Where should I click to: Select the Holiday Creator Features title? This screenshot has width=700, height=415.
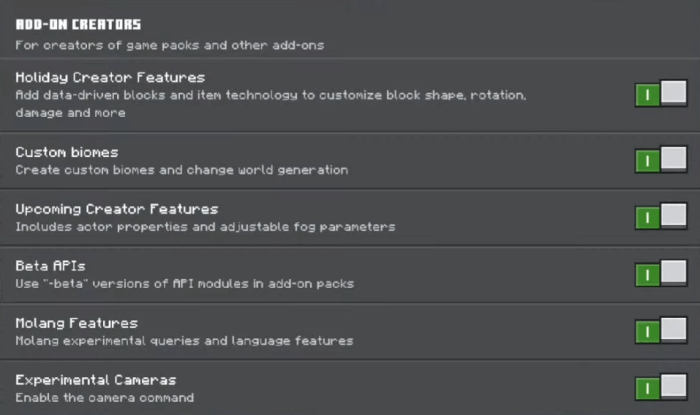[x=110, y=77]
